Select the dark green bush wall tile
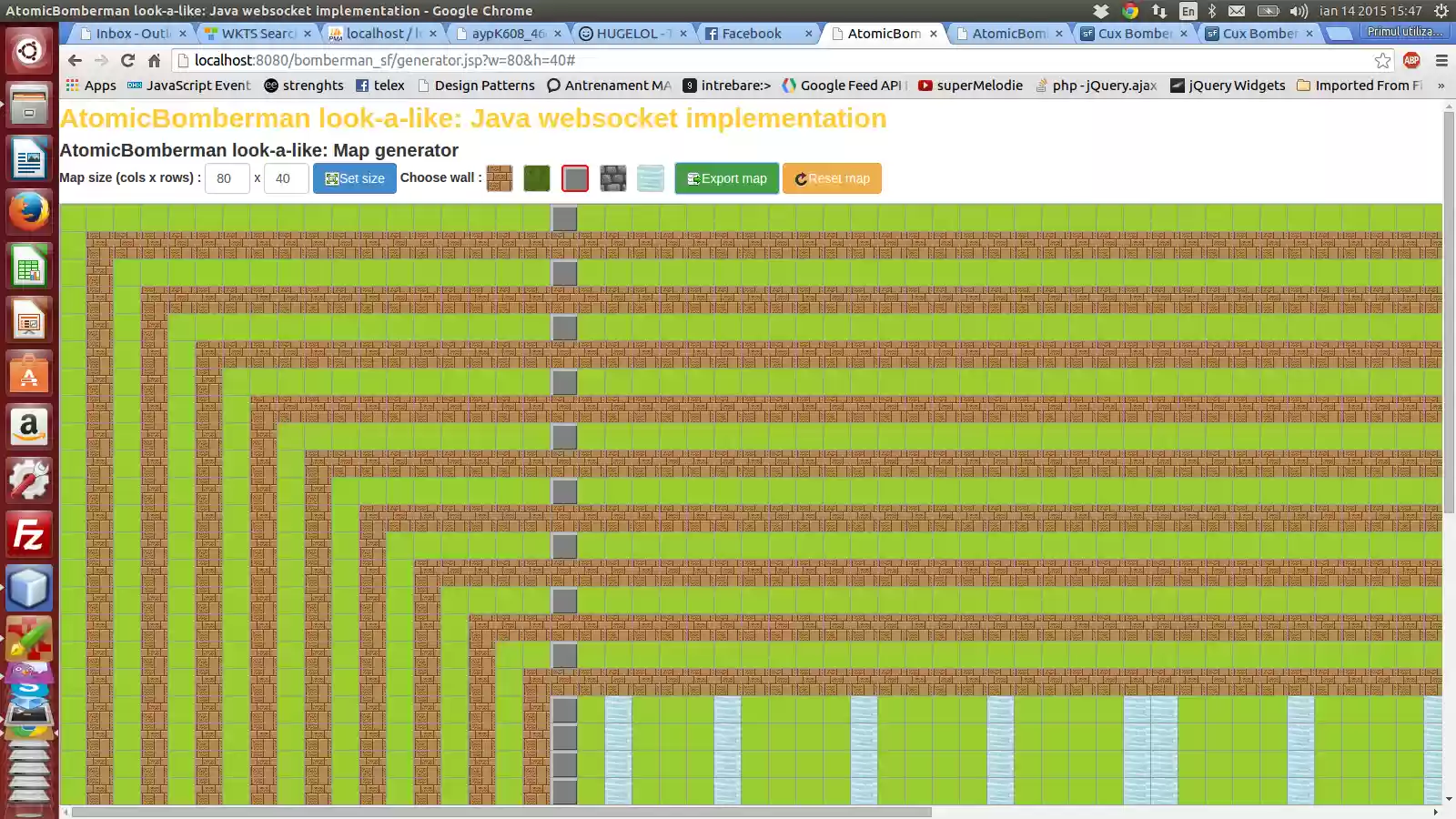Viewport: 1456px width, 819px height. tap(537, 178)
